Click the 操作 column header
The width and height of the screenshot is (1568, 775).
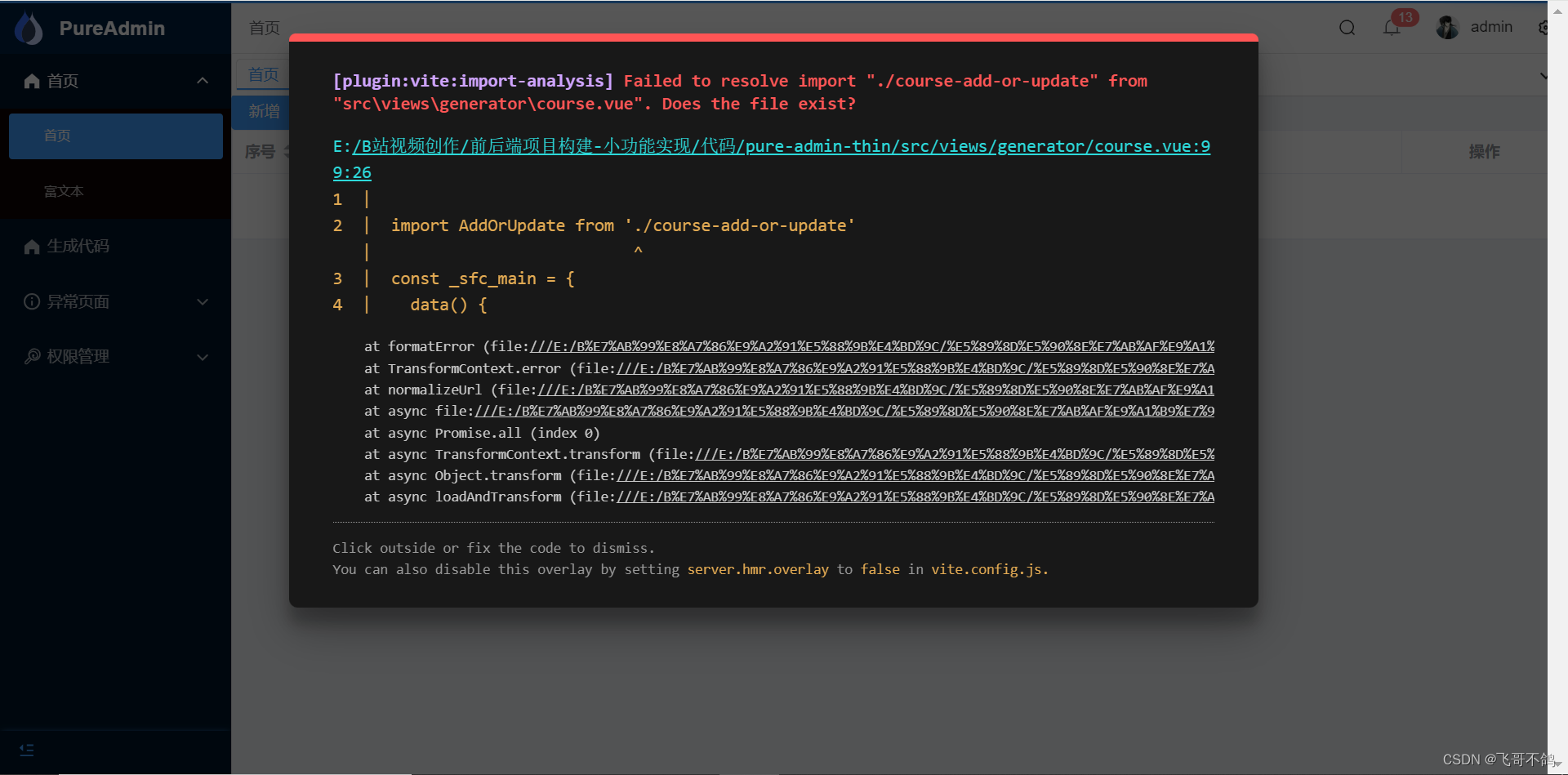pyautogui.click(x=1484, y=152)
